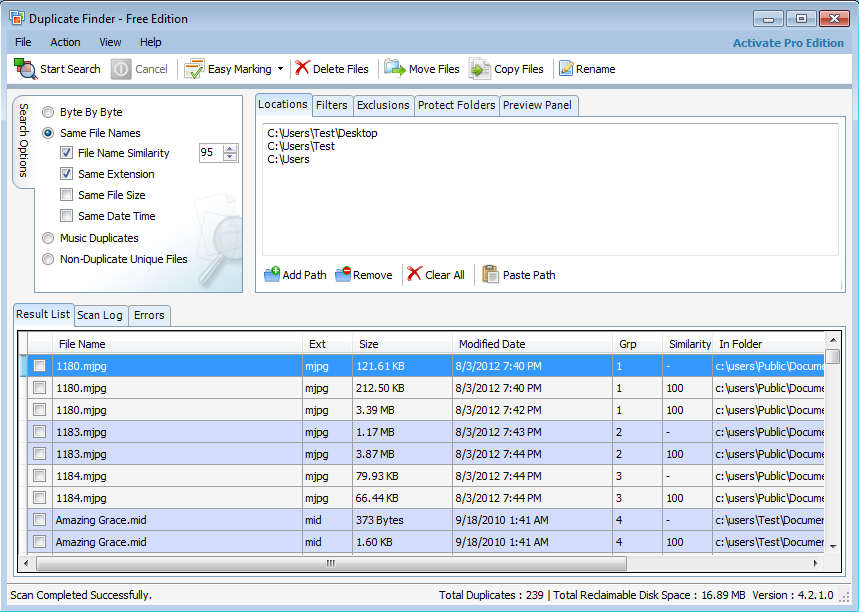Click the Delete Files red X icon
Viewport: 859px width, 612px height.
pyautogui.click(x=302, y=69)
